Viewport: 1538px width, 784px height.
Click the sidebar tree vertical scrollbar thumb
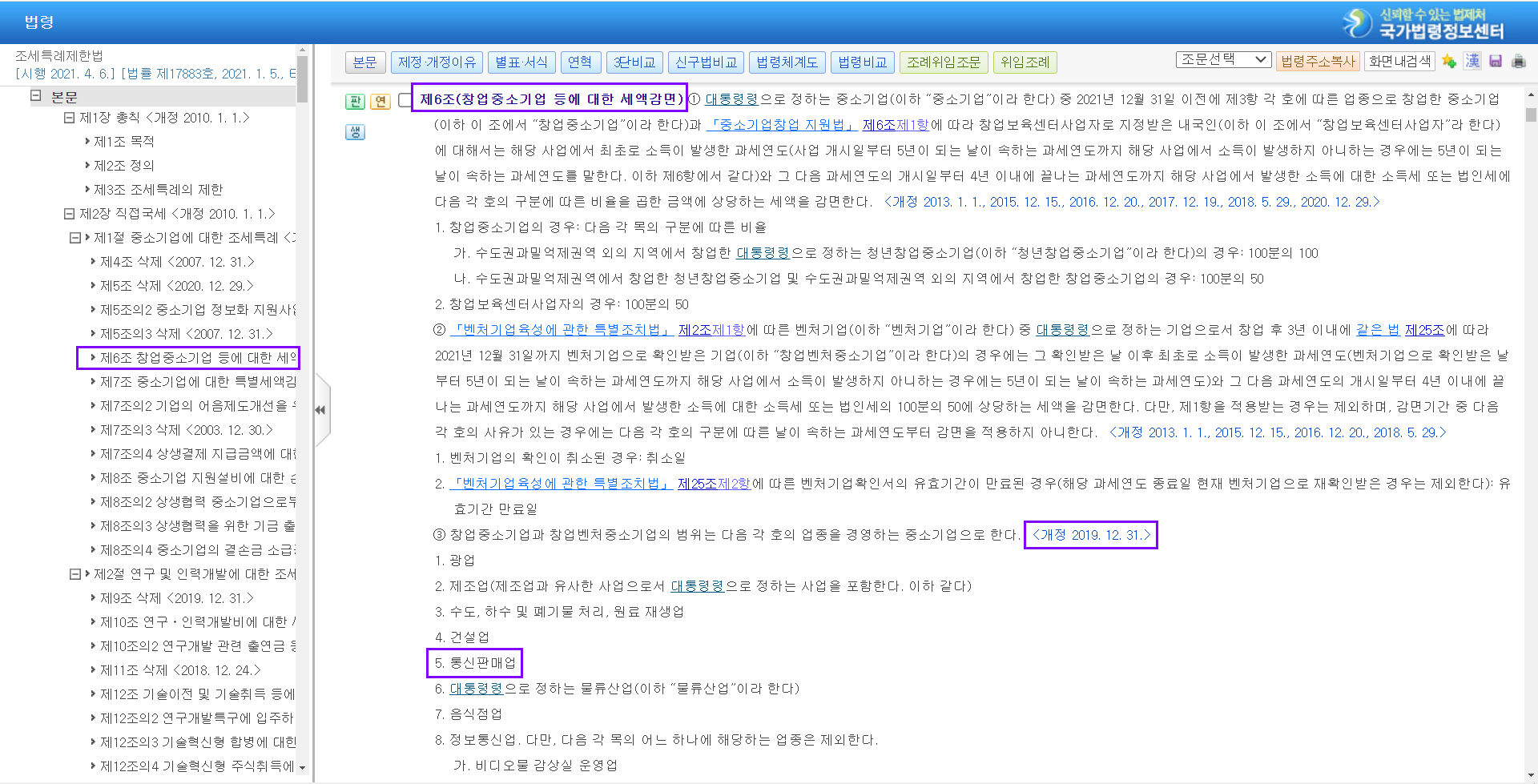coord(302,80)
